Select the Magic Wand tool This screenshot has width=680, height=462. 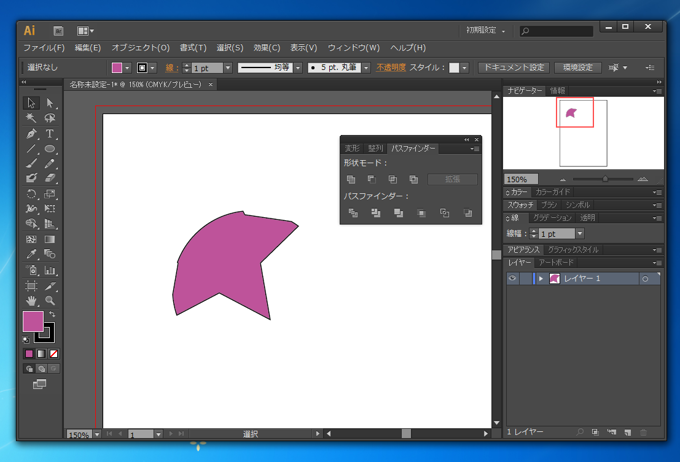[31, 118]
